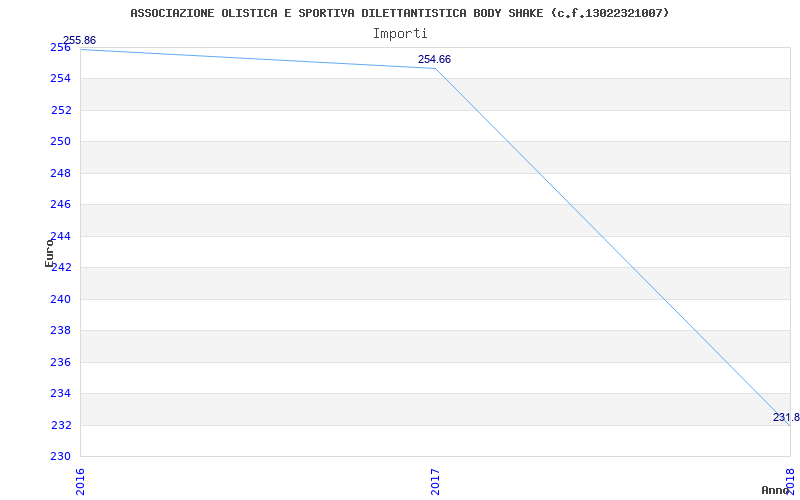The height and width of the screenshot is (500, 800).
Task: Click the 'Euro' y-axis title
Action: click(x=49, y=253)
